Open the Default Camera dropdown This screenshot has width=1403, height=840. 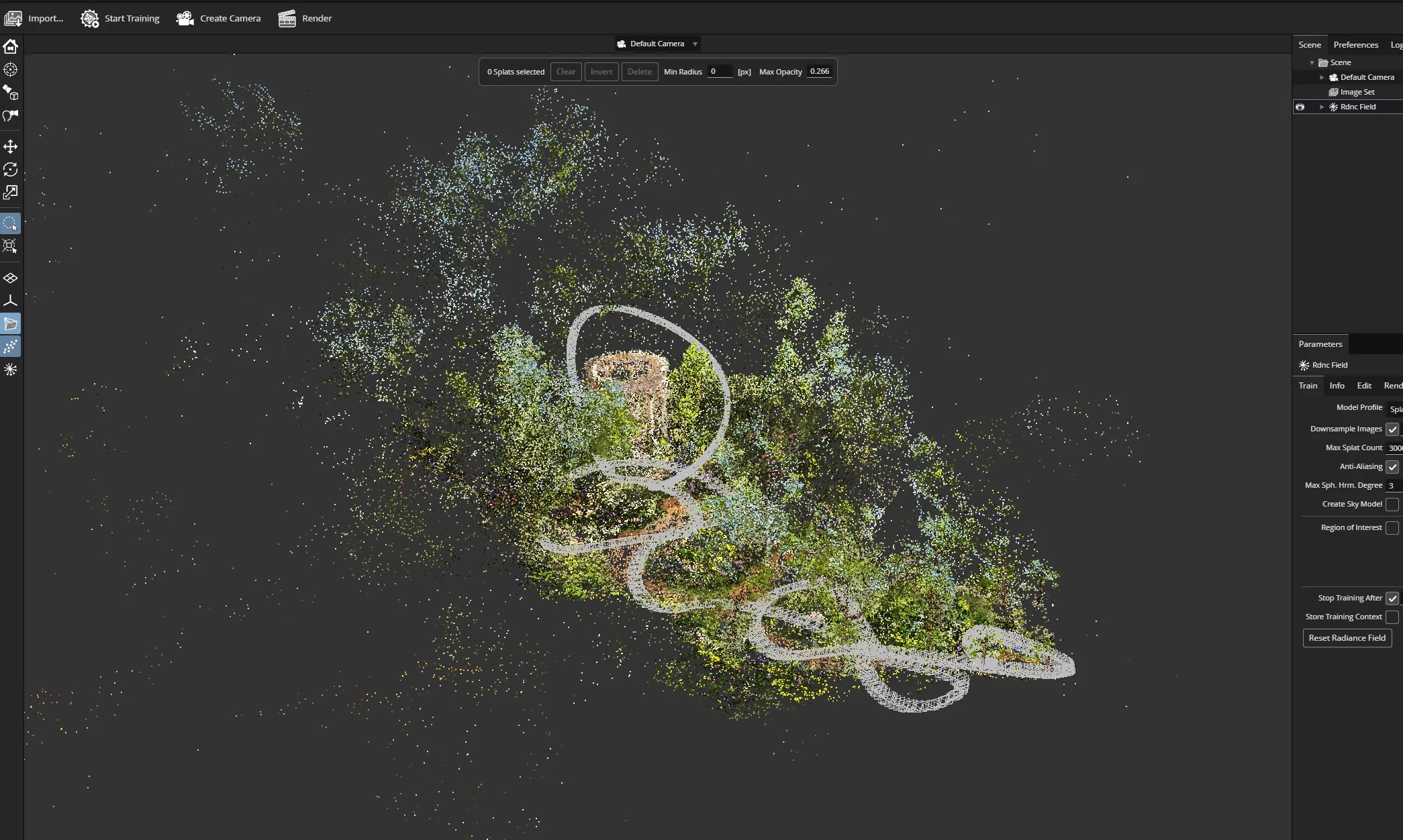click(658, 44)
